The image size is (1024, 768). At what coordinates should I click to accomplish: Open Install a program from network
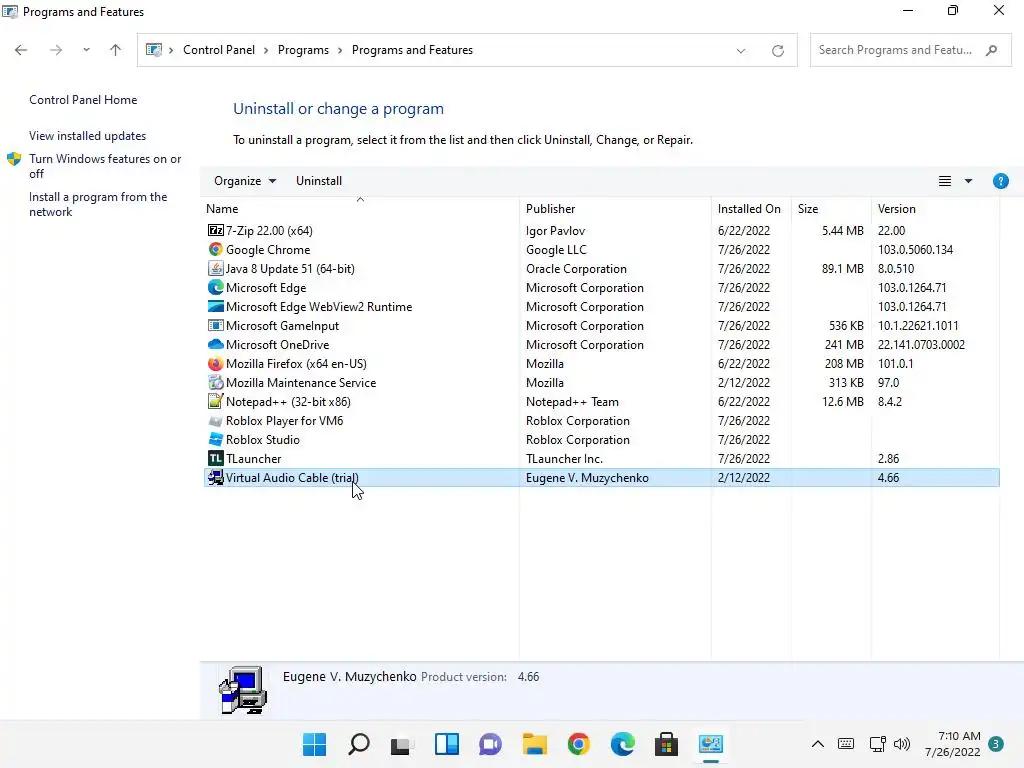[98, 204]
